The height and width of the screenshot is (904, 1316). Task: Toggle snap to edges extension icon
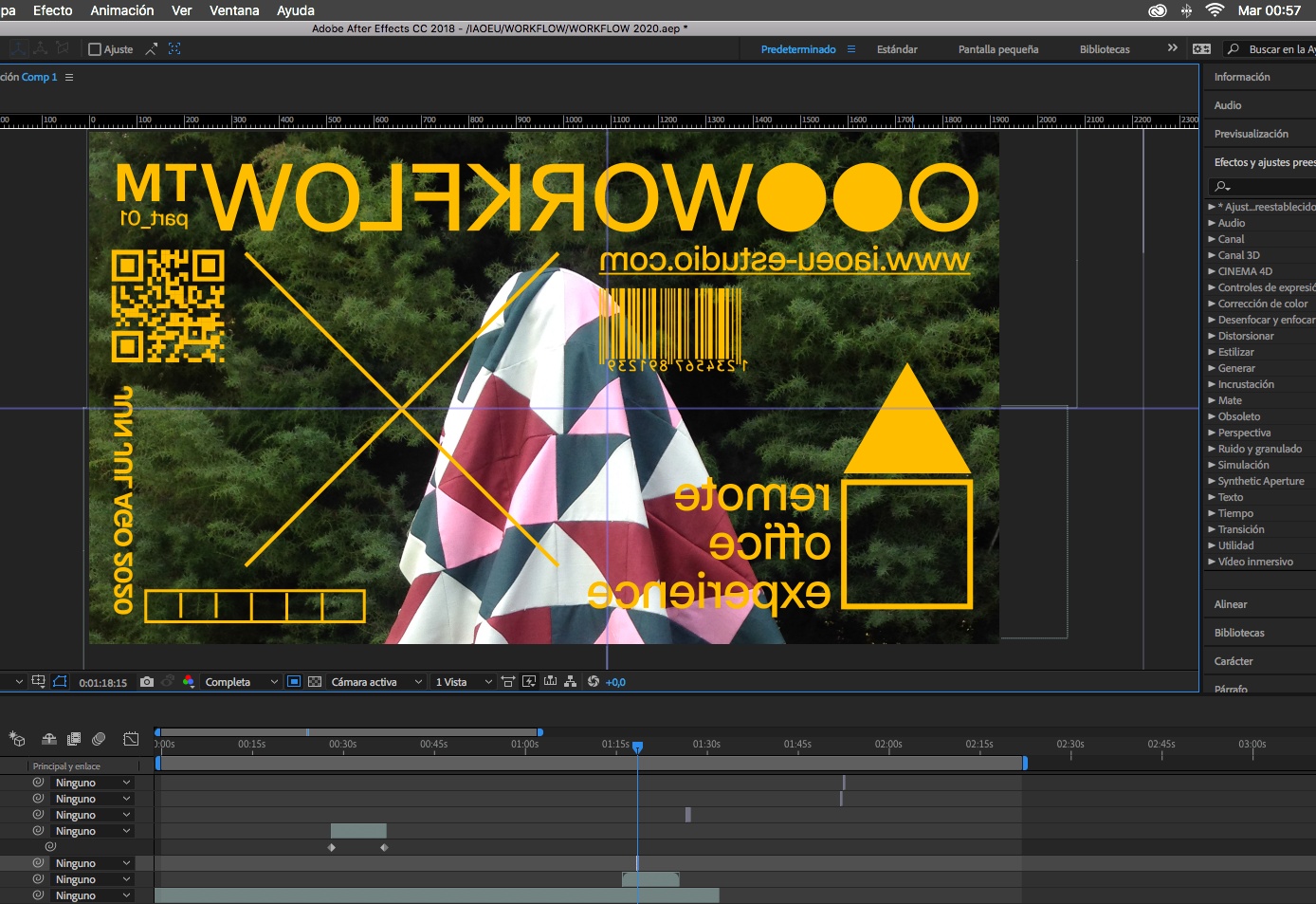[152, 48]
